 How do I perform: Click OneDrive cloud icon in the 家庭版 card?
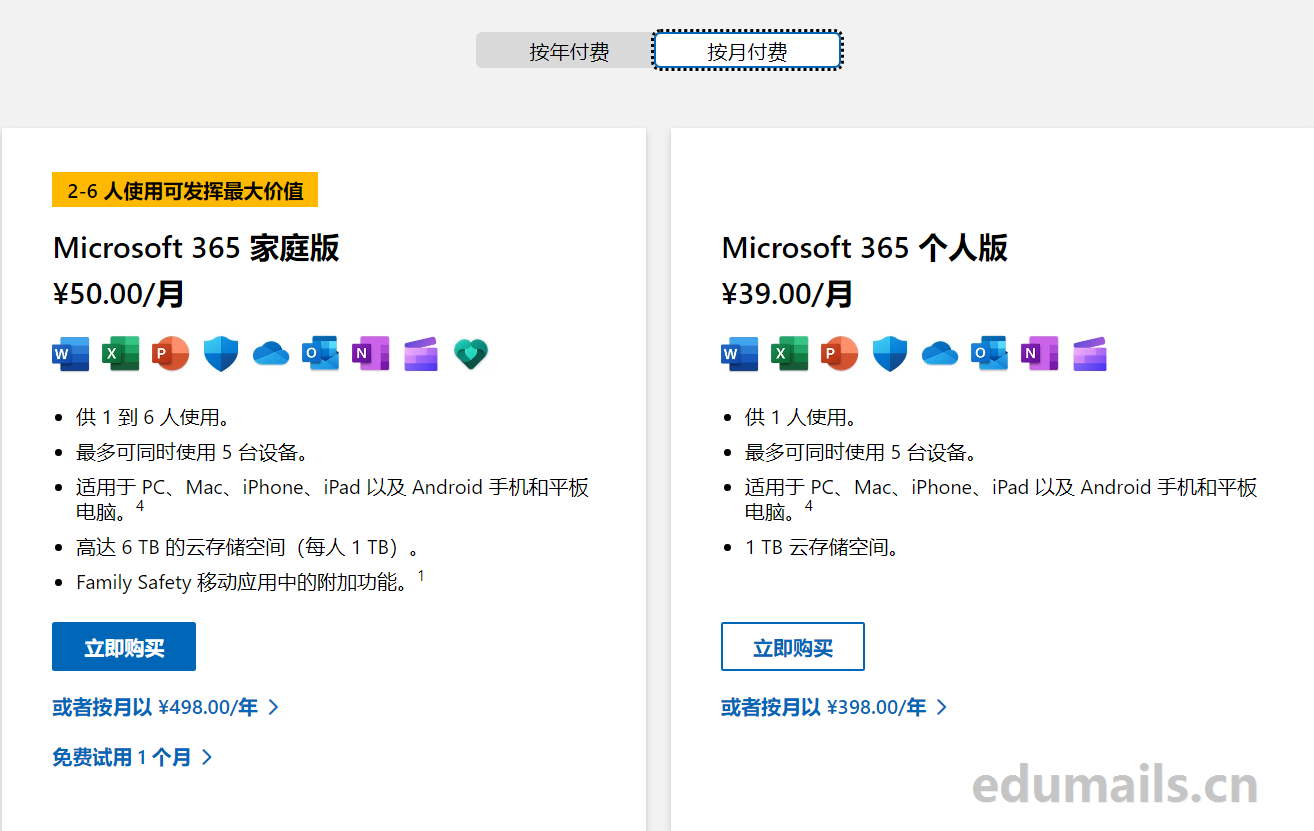271,354
